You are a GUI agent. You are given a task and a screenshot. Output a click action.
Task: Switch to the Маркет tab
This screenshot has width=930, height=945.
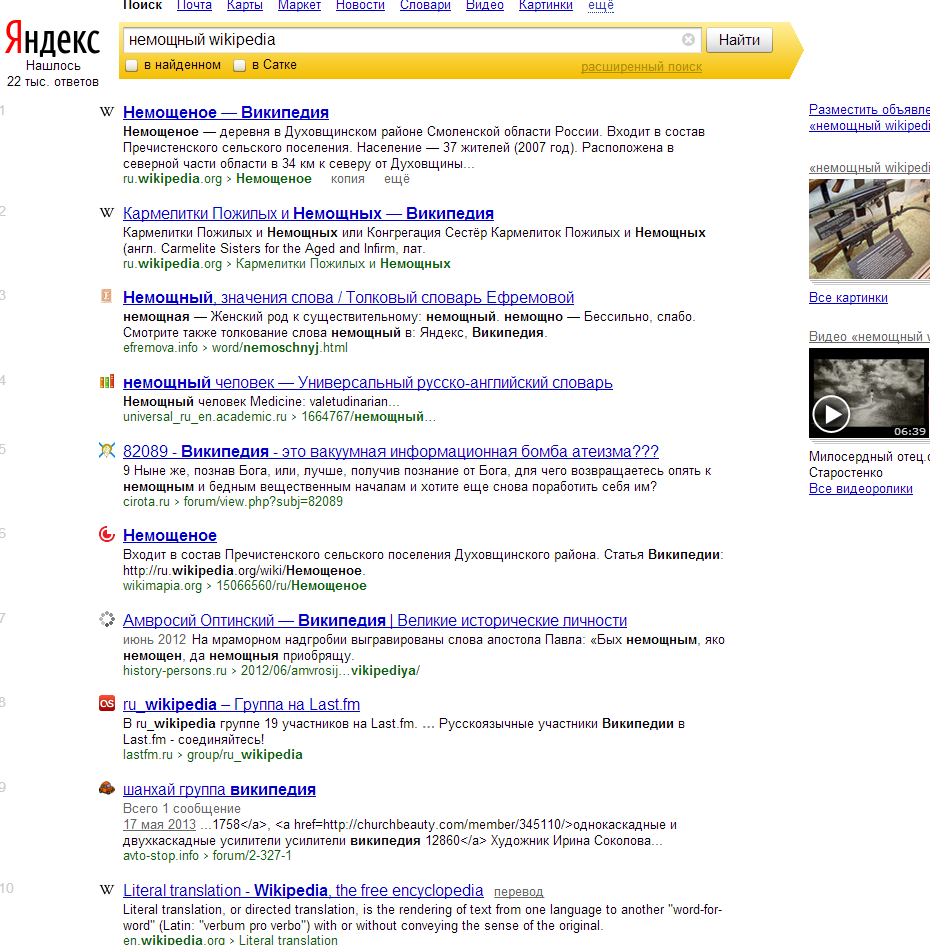click(x=299, y=5)
